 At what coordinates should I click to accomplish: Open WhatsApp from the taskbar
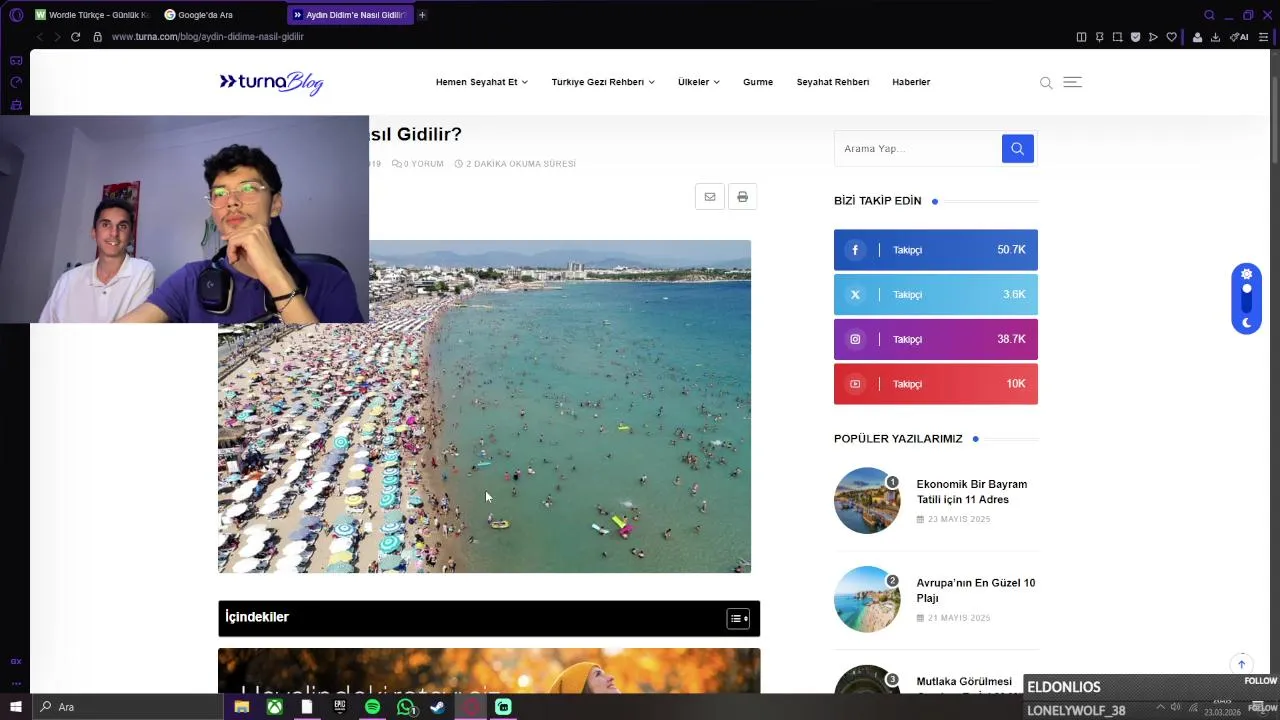pos(405,707)
